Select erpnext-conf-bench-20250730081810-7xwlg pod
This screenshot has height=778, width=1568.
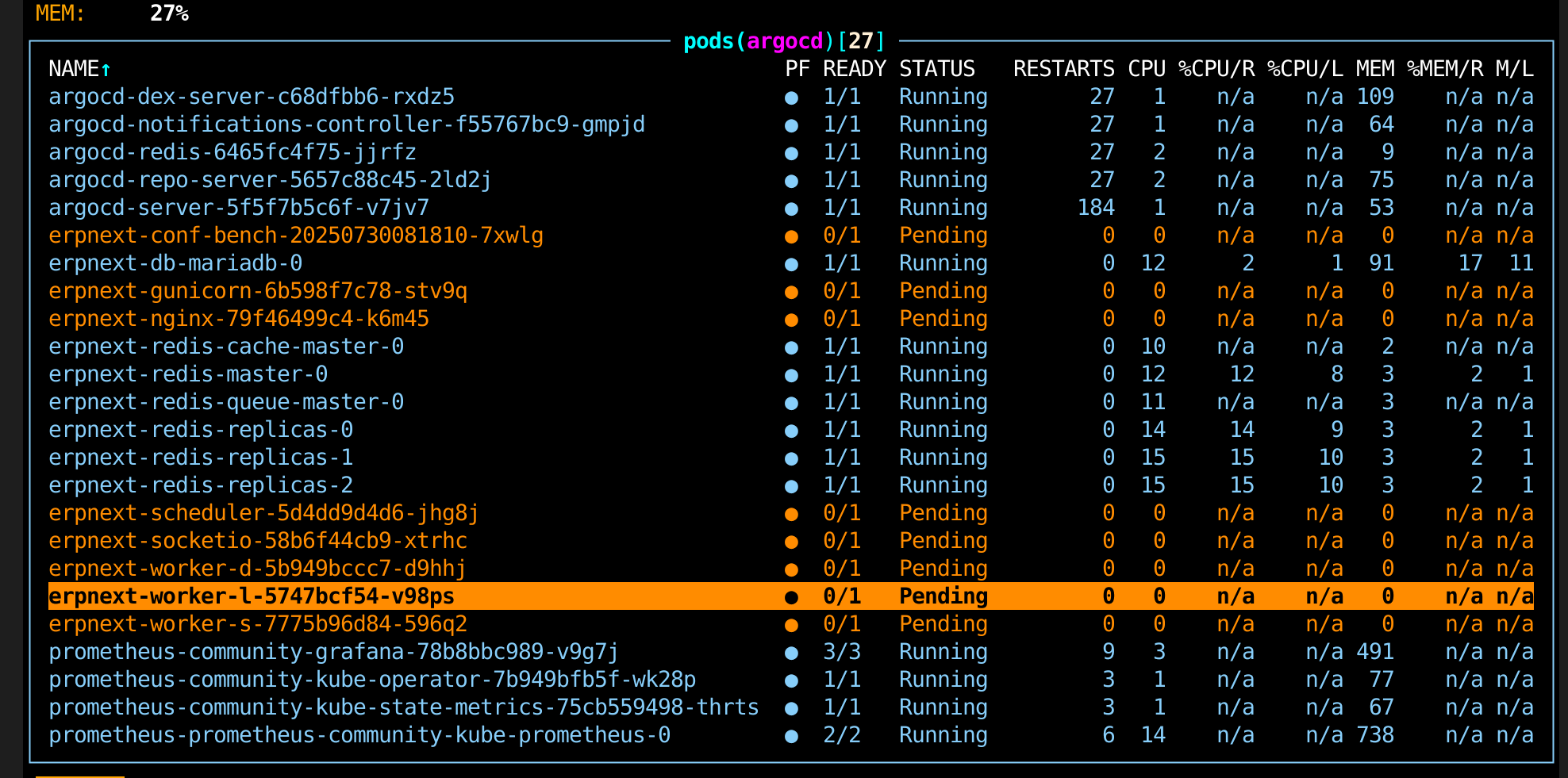tap(791, 236)
